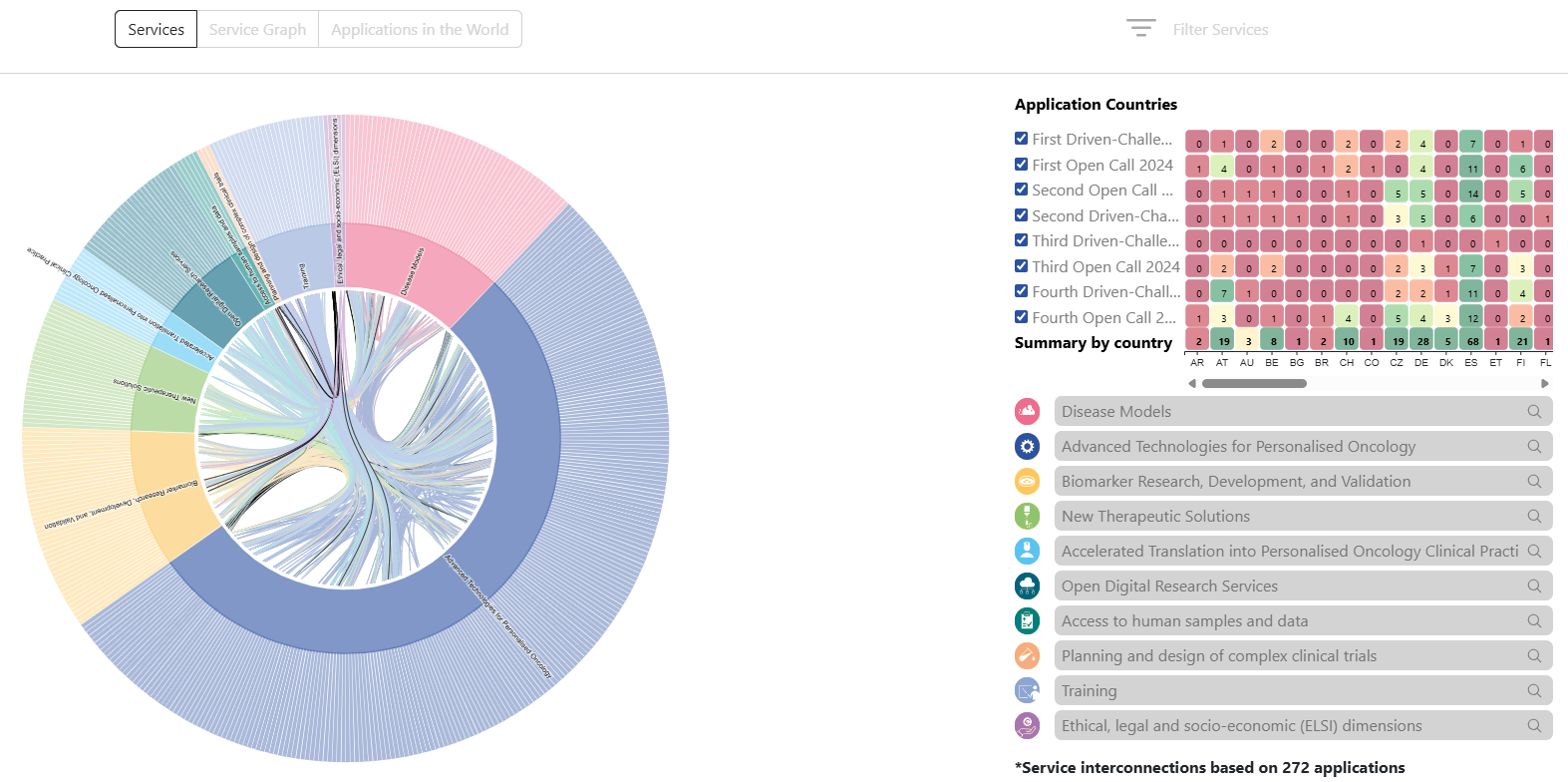Uncheck the First Open Call 2024 checkbox

point(1021,165)
